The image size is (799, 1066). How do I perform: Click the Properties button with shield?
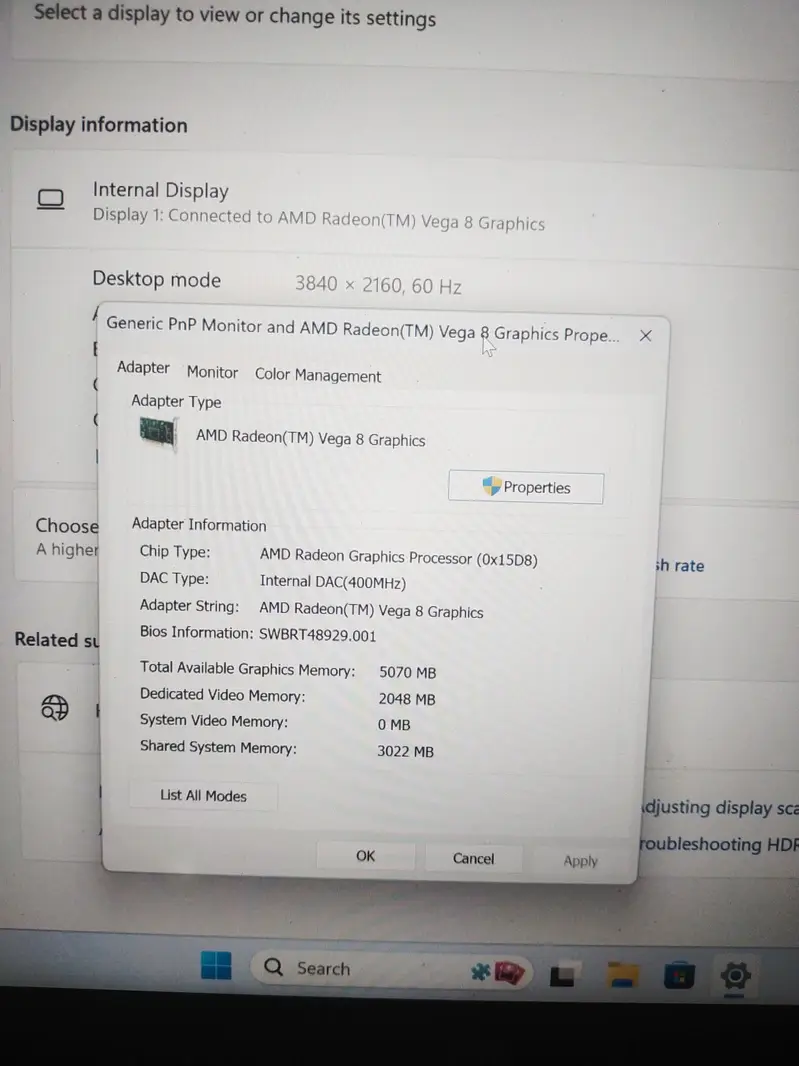[526, 487]
